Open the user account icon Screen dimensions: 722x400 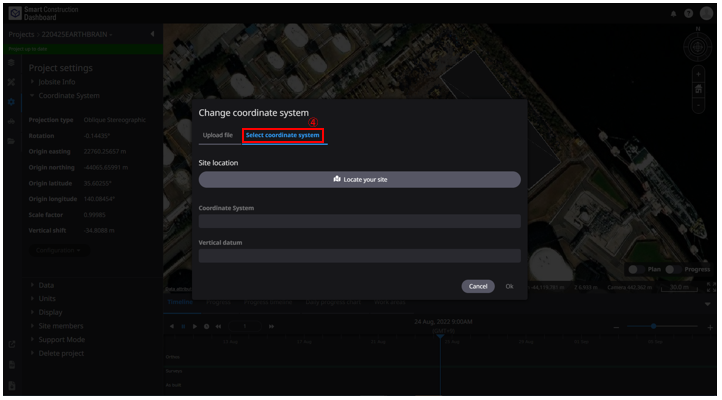(x=706, y=14)
